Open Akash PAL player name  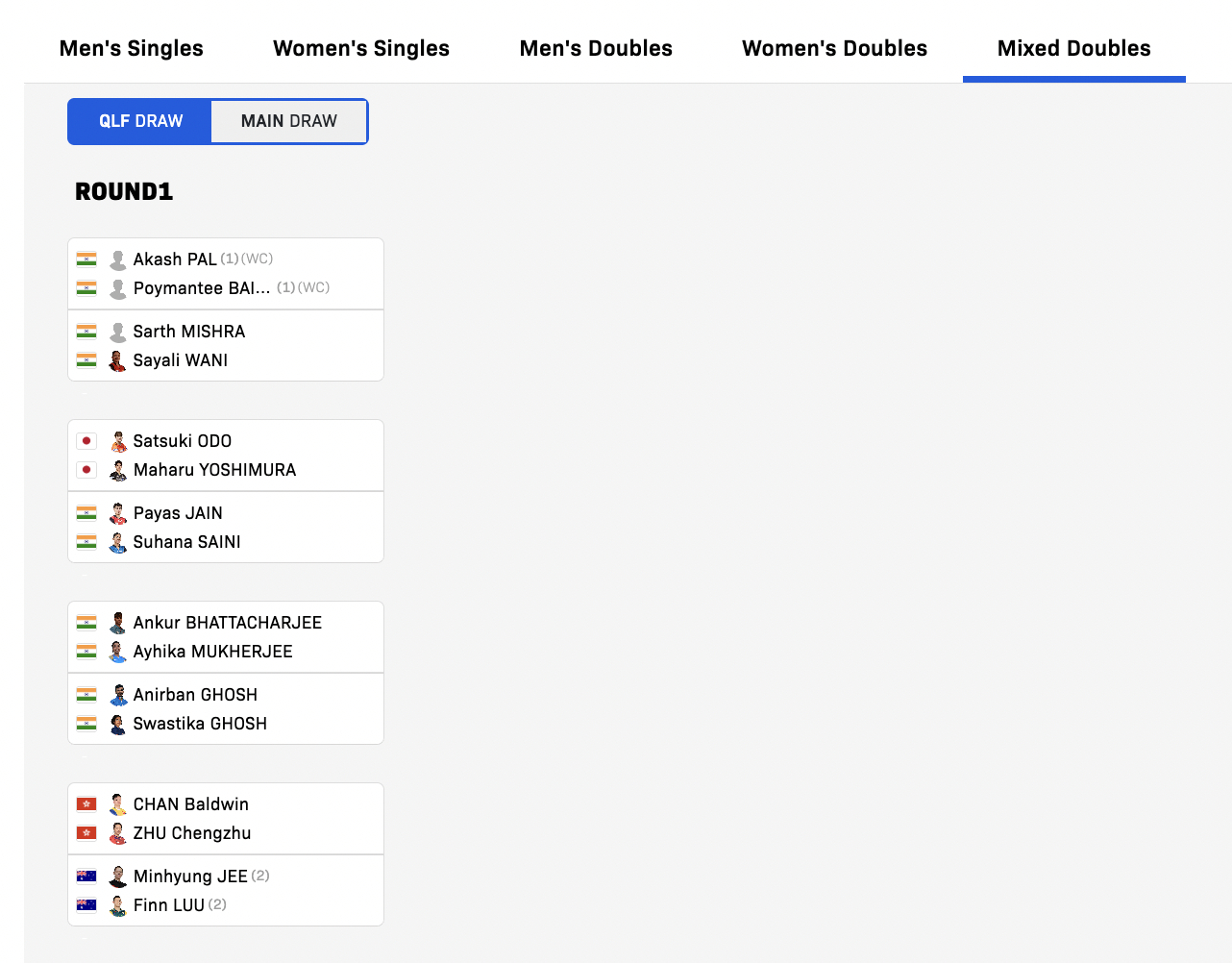[175, 259]
